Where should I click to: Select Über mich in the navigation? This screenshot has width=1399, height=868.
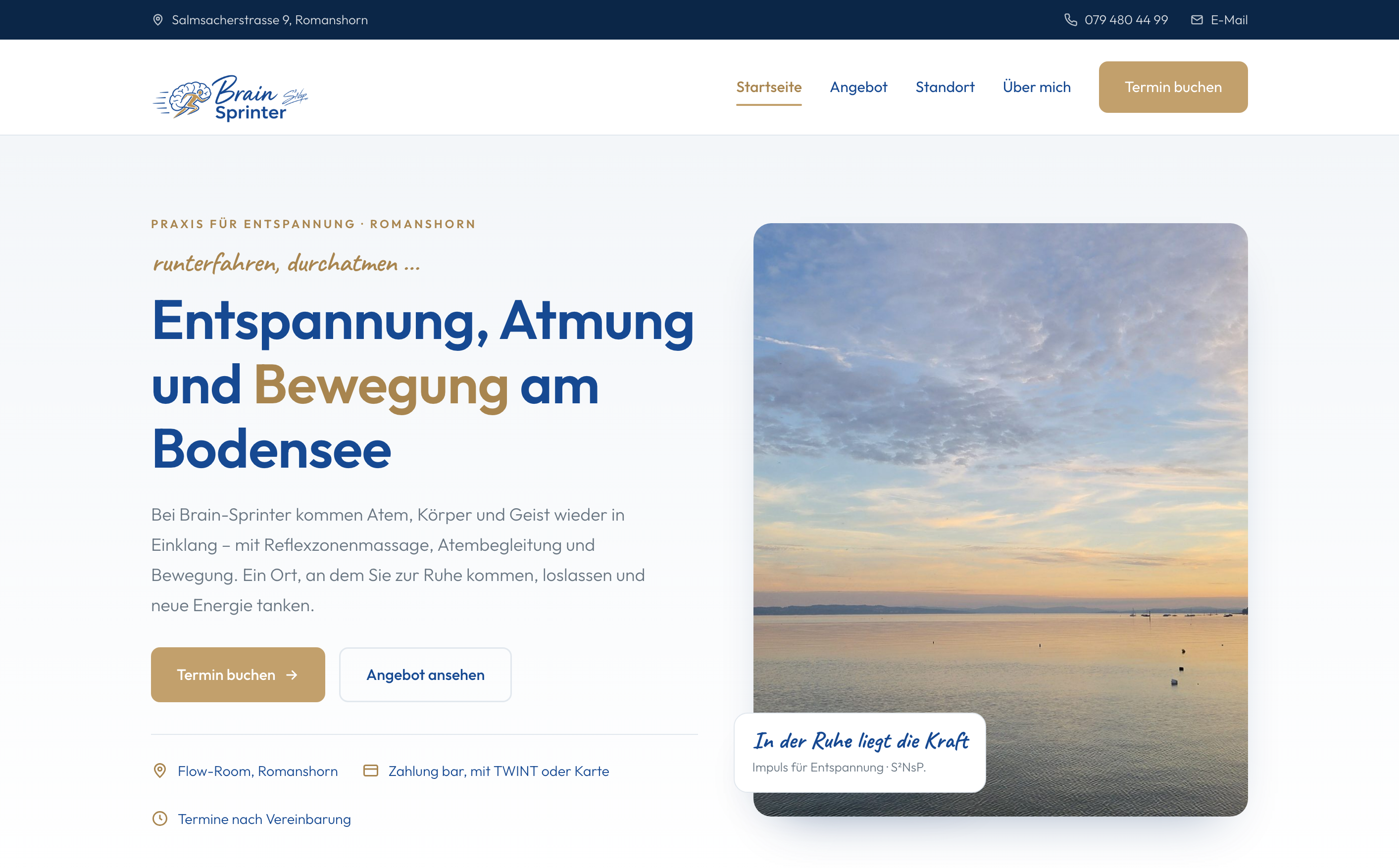click(1037, 87)
